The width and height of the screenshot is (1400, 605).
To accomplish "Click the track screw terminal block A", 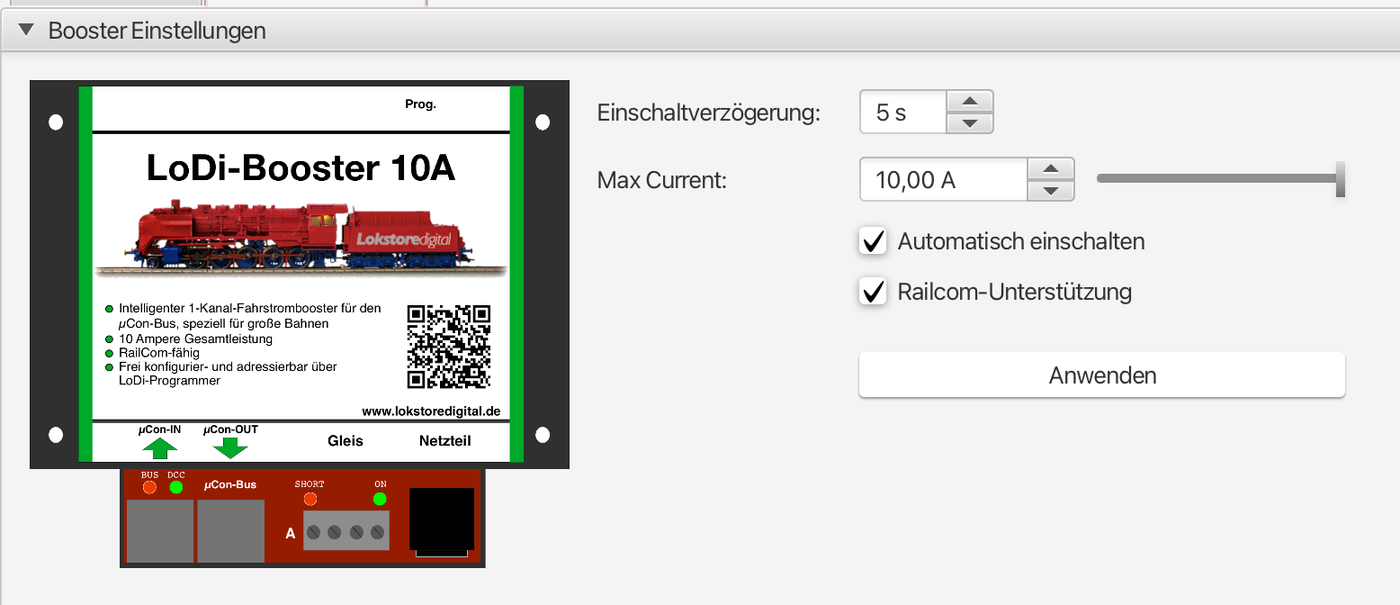I will tap(346, 532).
